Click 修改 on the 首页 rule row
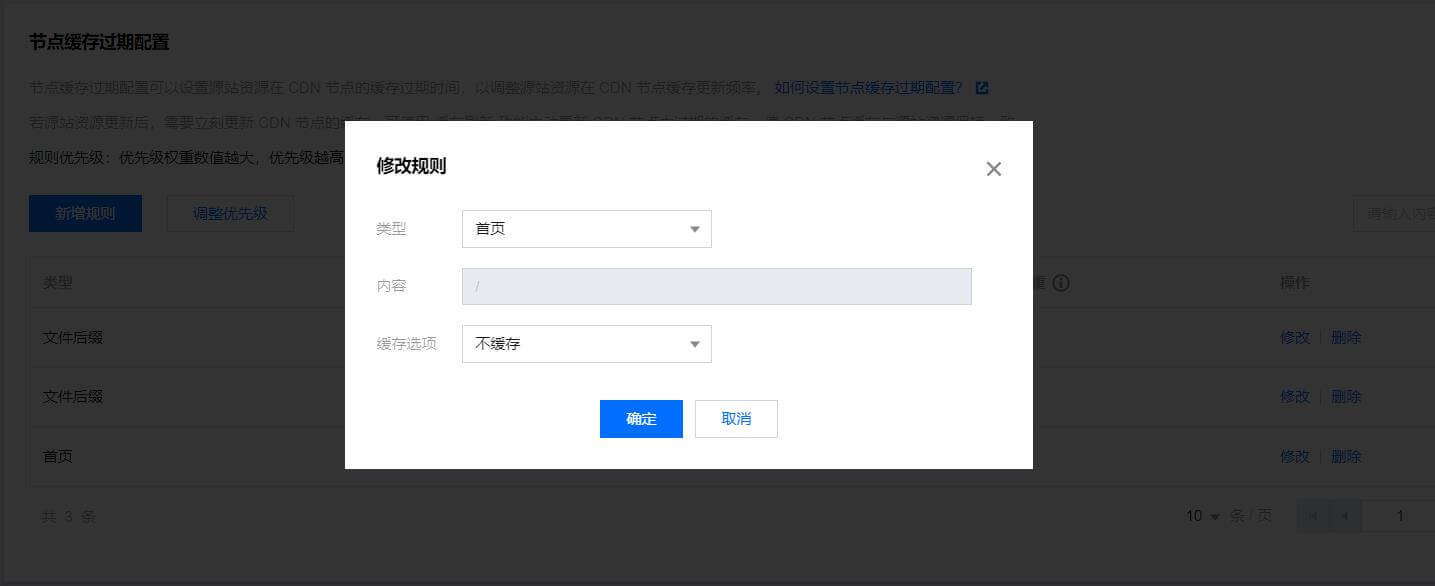1435x586 pixels. pos(1295,456)
